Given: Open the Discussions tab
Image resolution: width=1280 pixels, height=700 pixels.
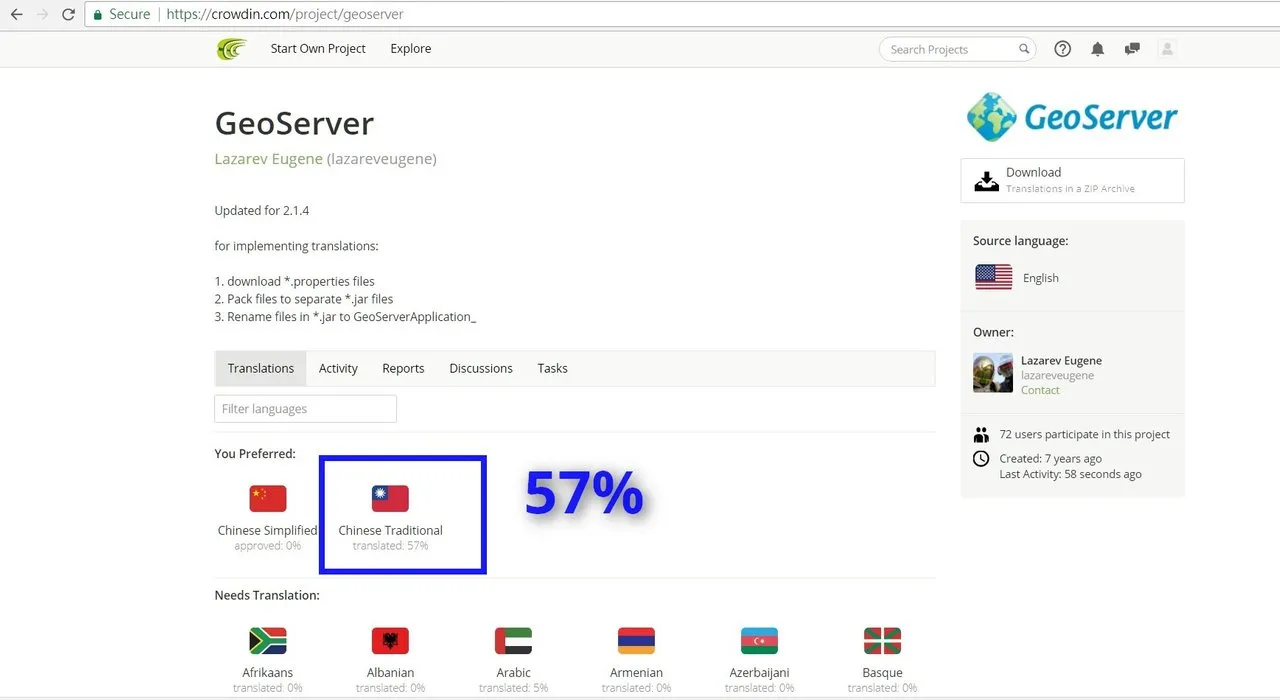Looking at the screenshot, I should point(481,368).
